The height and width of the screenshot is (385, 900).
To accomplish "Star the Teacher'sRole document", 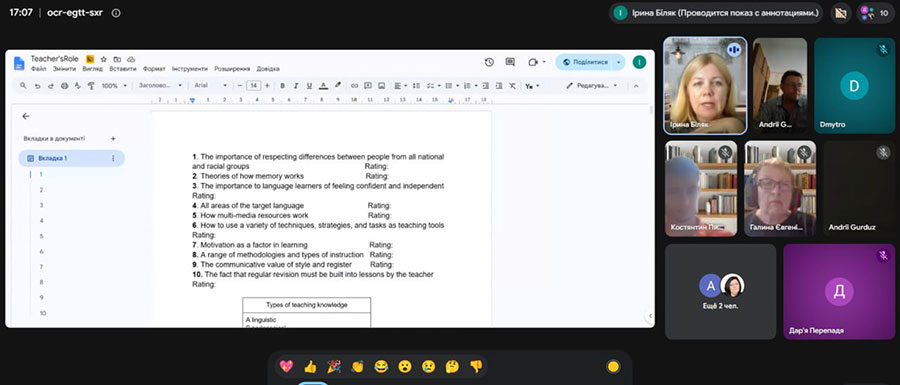I will [x=104, y=59].
